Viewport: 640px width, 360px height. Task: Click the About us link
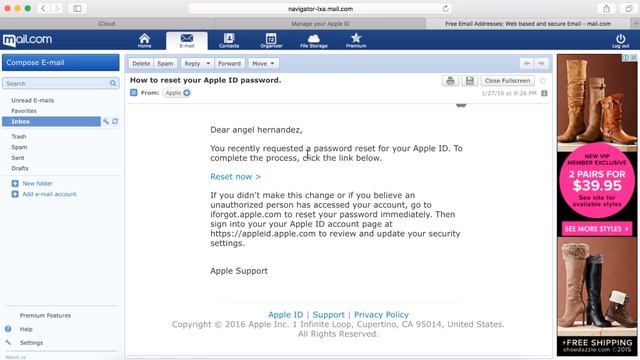tap(16, 357)
